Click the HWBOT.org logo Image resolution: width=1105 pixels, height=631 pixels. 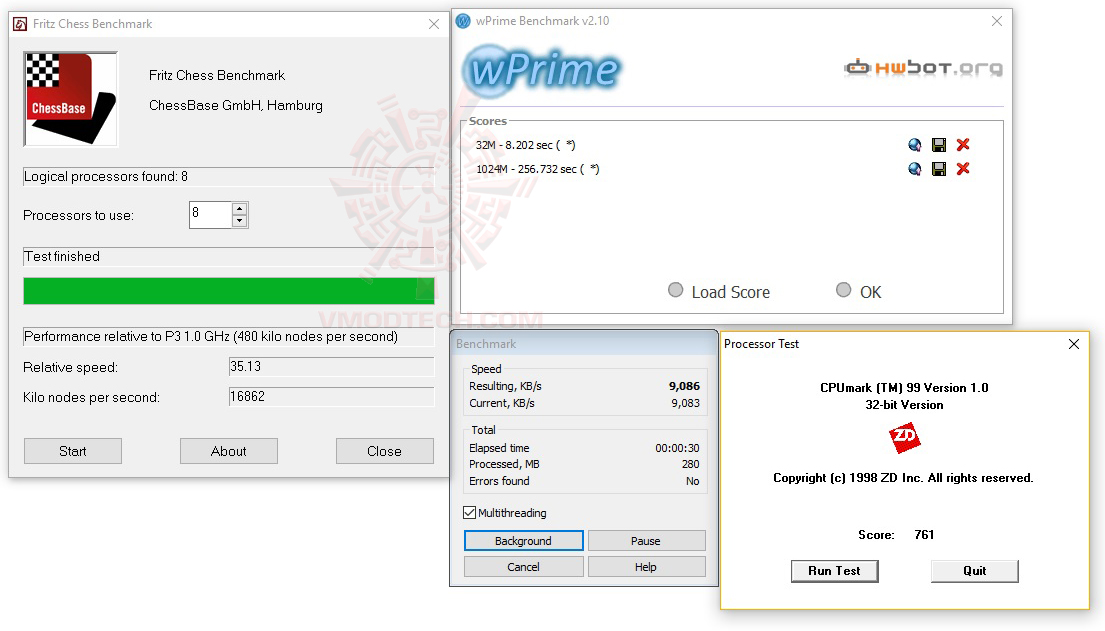tap(924, 68)
